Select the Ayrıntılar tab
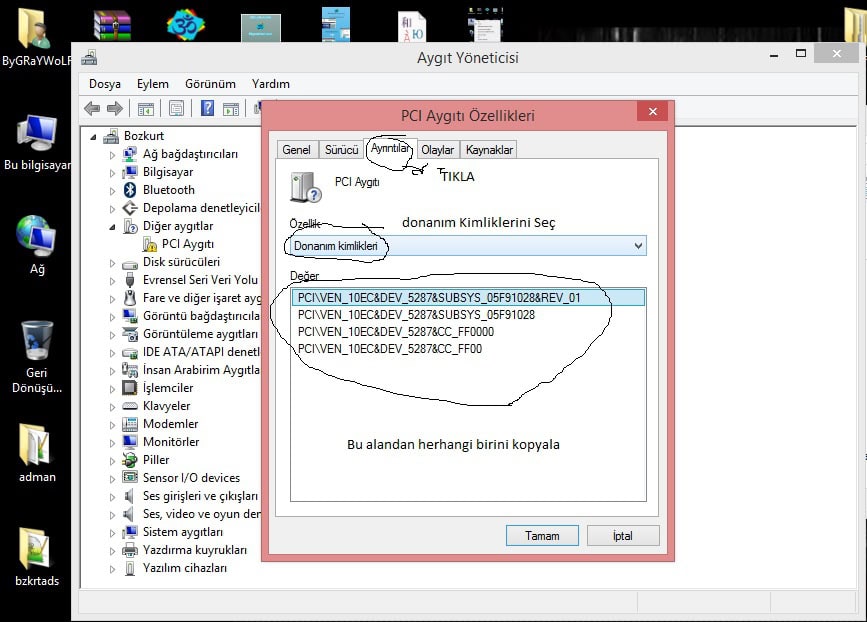Viewport: 867px width, 622px height. [390, 148]
